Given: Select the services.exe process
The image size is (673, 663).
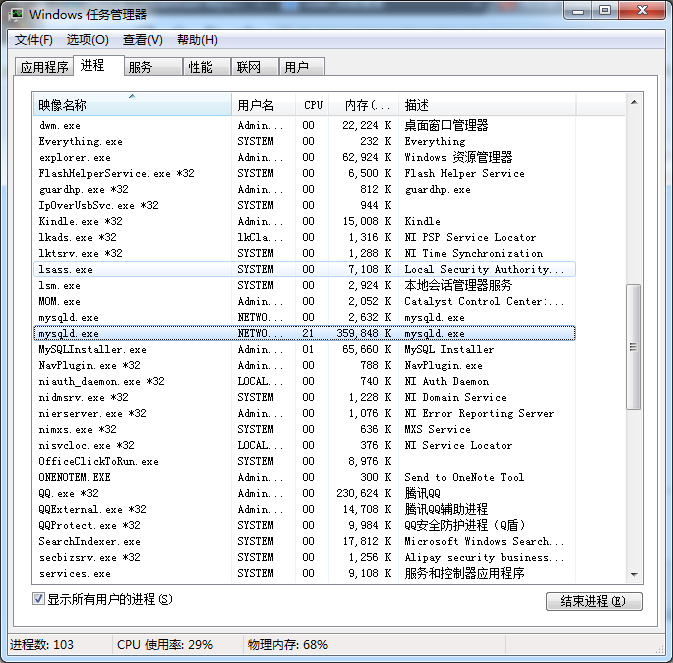Looking at the screenshot, I should point(304,573).
